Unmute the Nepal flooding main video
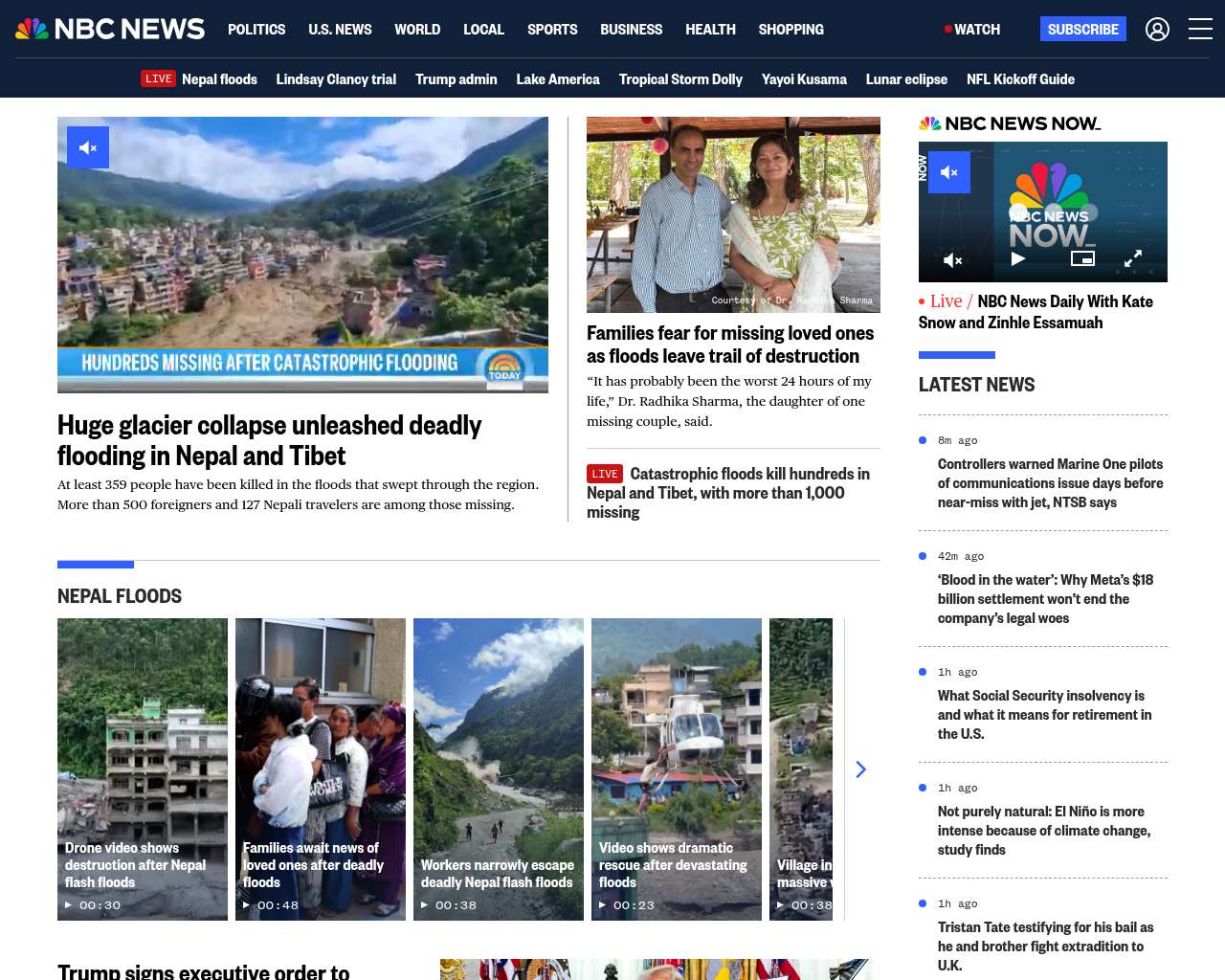Viewport: 1225px width, 980px height. coord(88,147)
